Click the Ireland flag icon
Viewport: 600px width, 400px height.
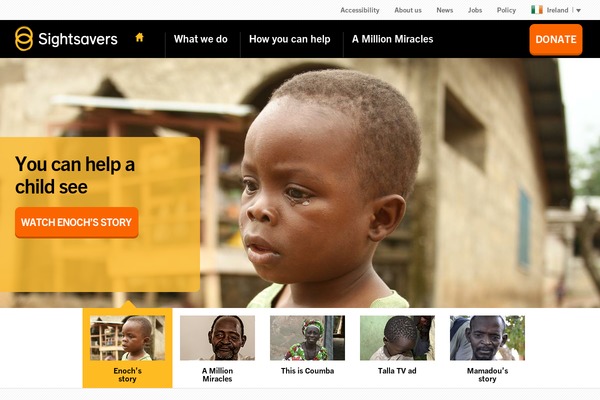click(537, 10)
